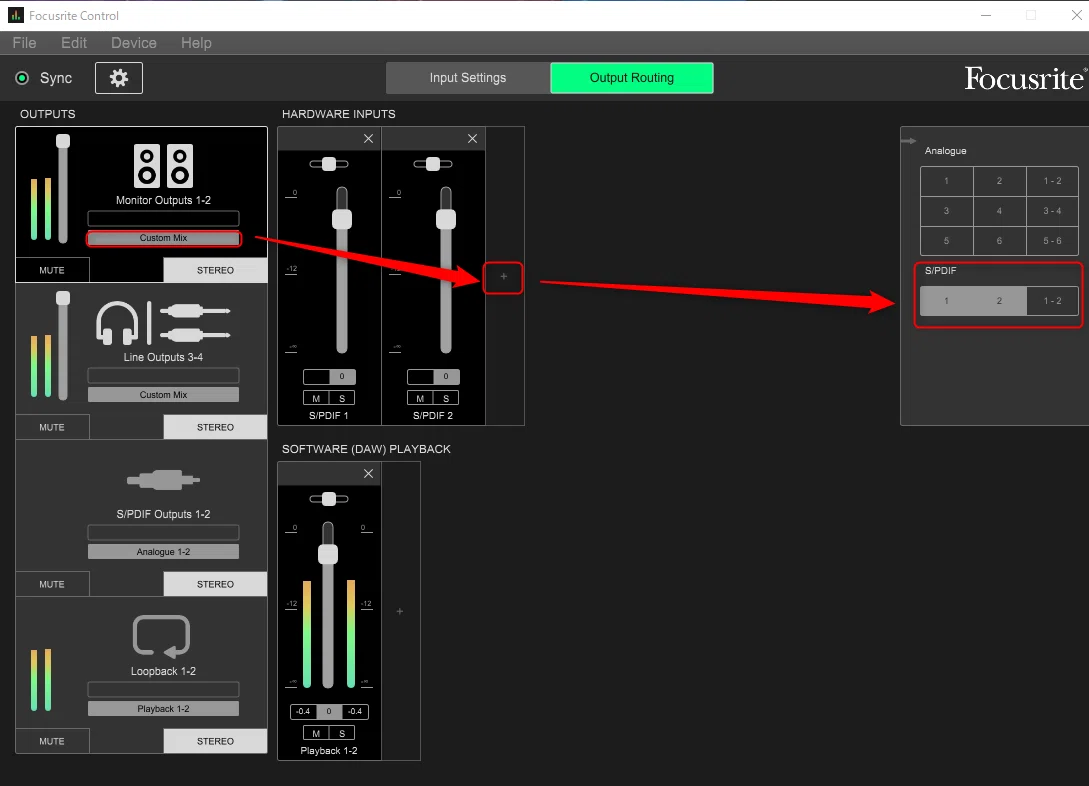Add a software playback channel with plus

400,611
